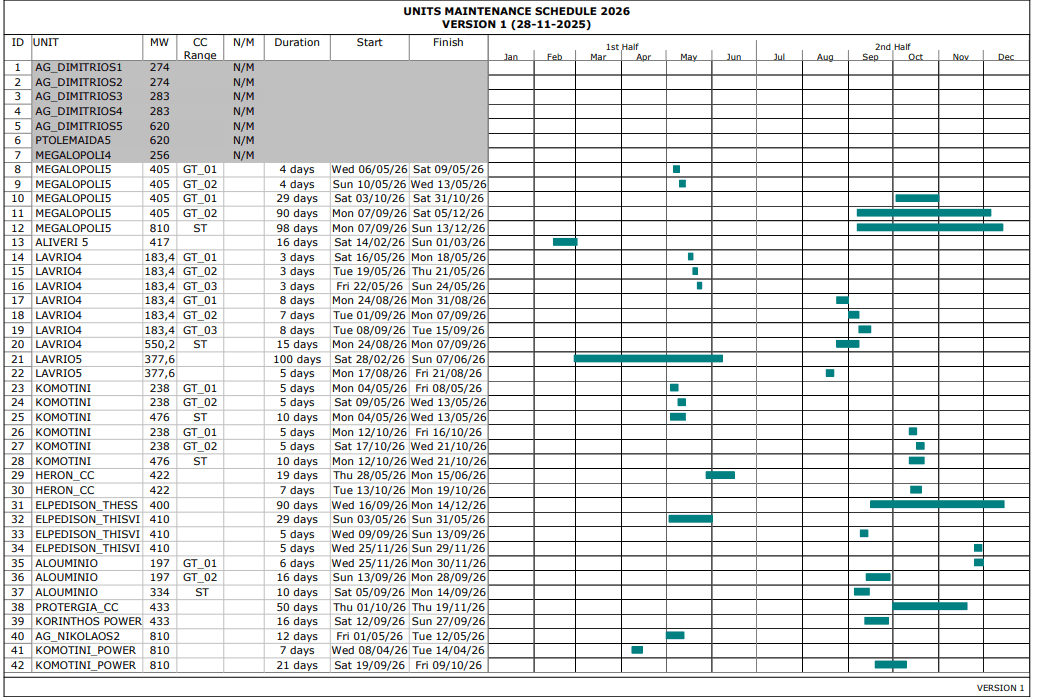This screenshot has height=700, width=1057.
Task: Click the '50 days' duration cell
Action: pos(297,607)
